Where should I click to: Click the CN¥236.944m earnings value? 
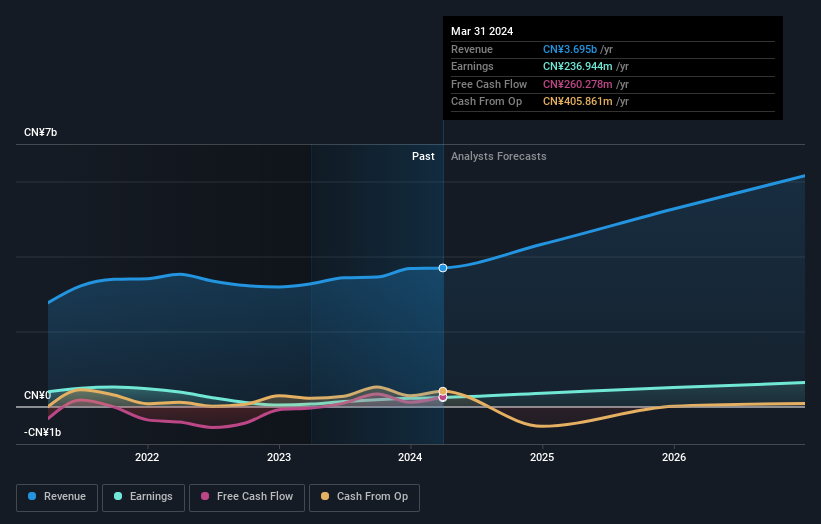pyautogui.click(x=578, y=66)
